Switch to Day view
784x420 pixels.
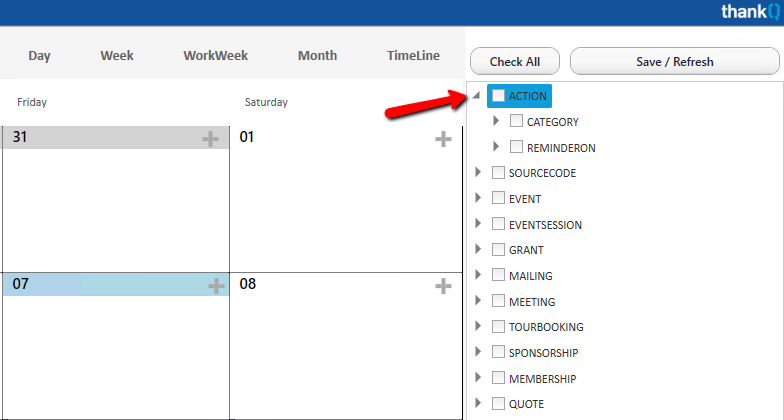pyautogui.click(x=39, y=56)
